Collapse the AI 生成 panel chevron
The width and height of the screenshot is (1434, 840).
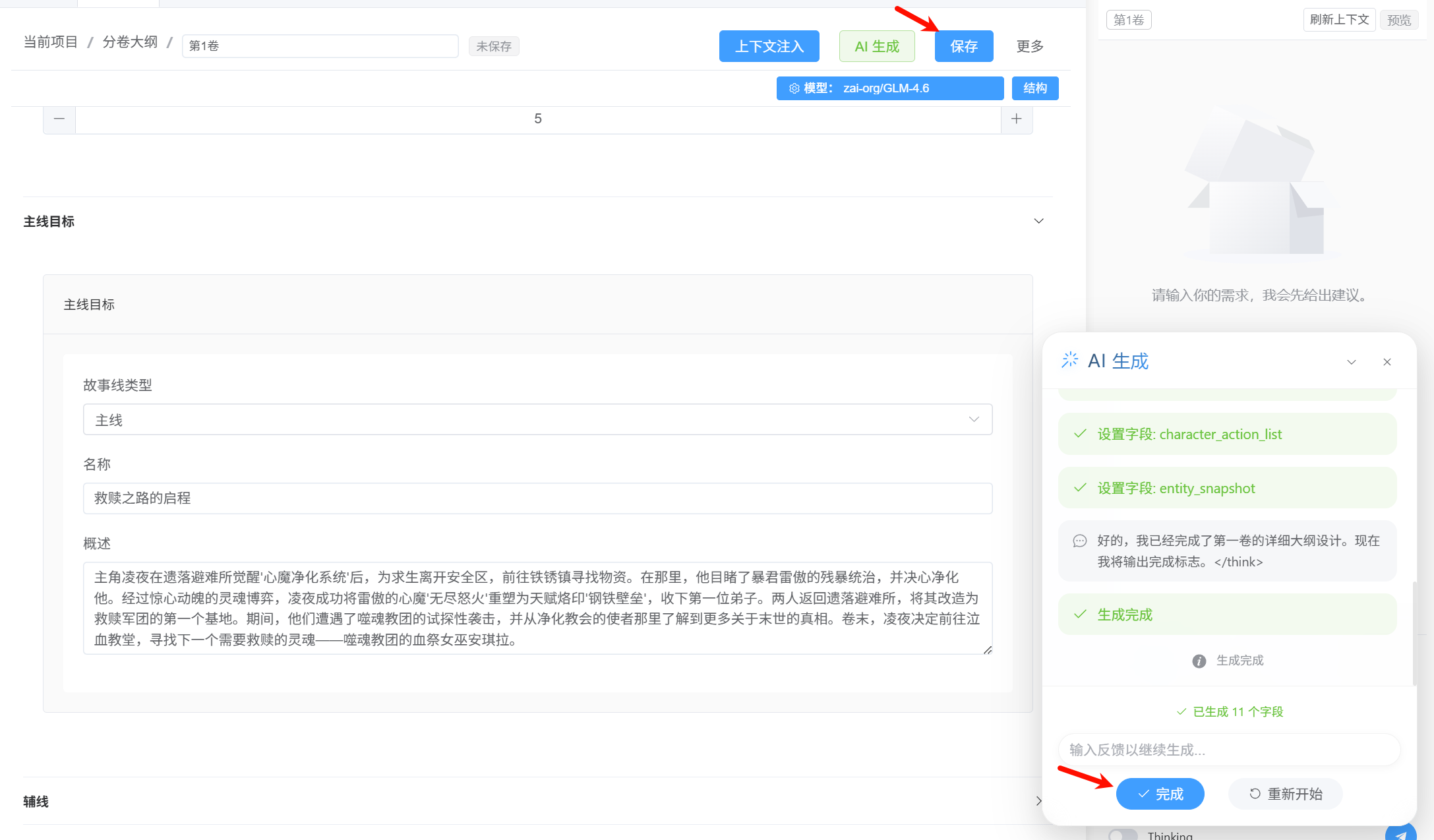pyautogui.click(x=1352, y=362)
